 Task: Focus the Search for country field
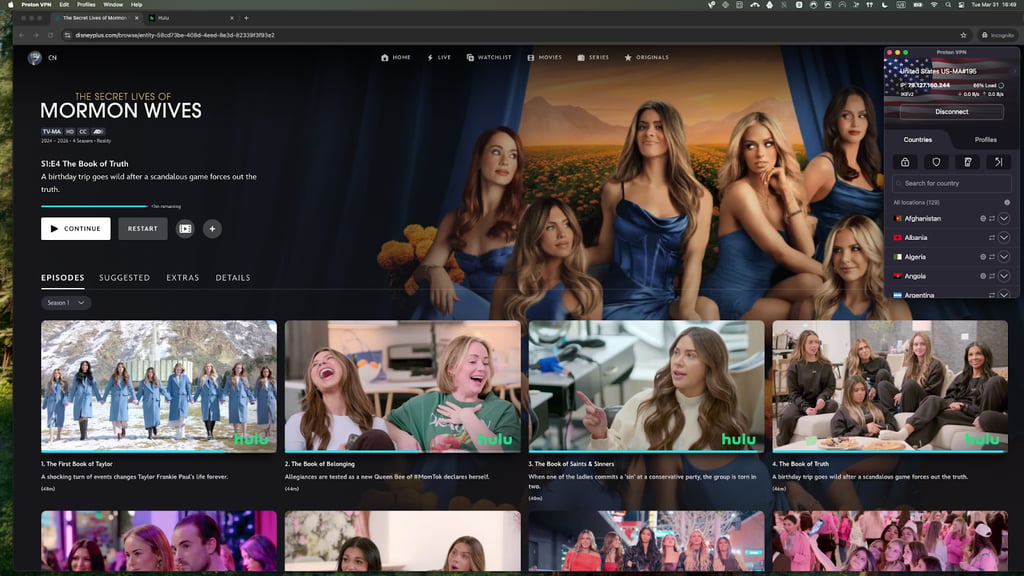952,184
